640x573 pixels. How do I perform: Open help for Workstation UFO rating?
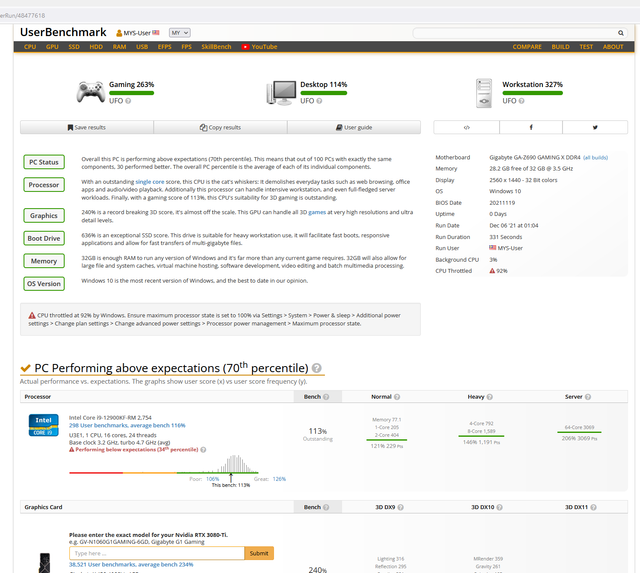(522, 101)
